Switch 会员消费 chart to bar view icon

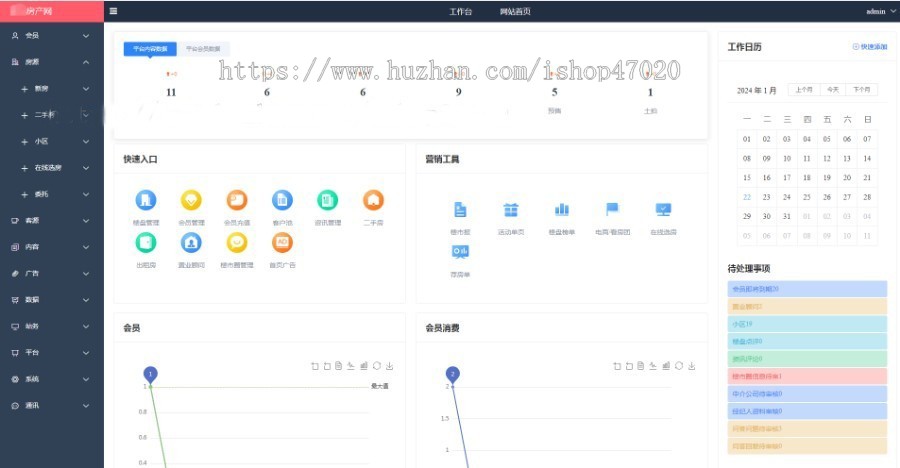click(x=666, y=366)
